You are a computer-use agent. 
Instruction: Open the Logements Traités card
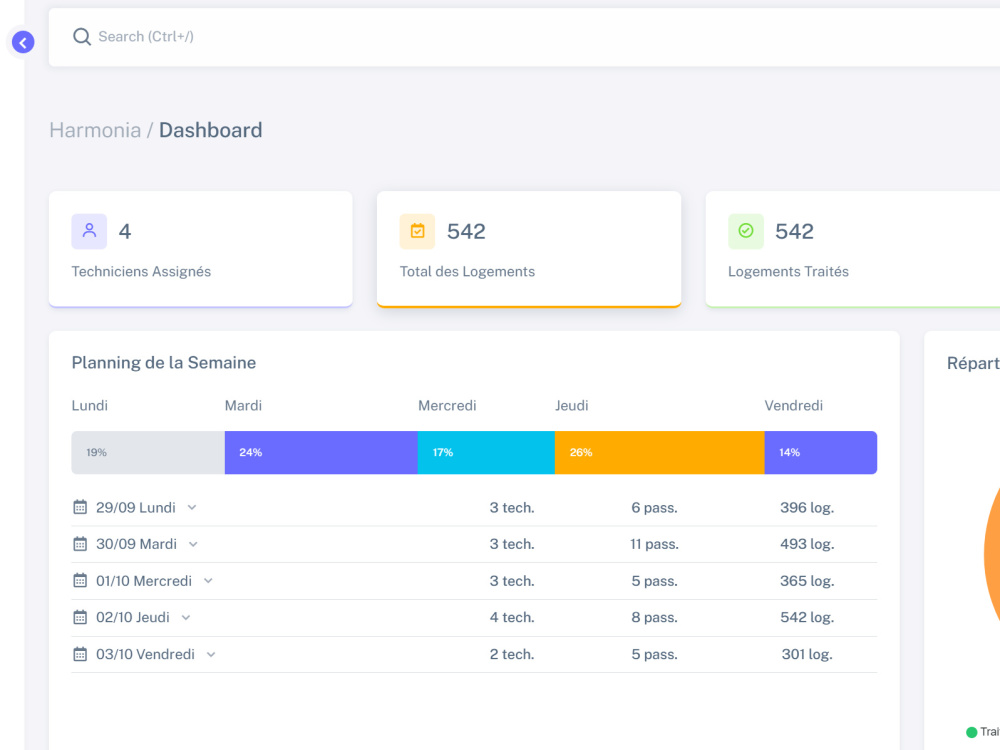click(853, 249)
